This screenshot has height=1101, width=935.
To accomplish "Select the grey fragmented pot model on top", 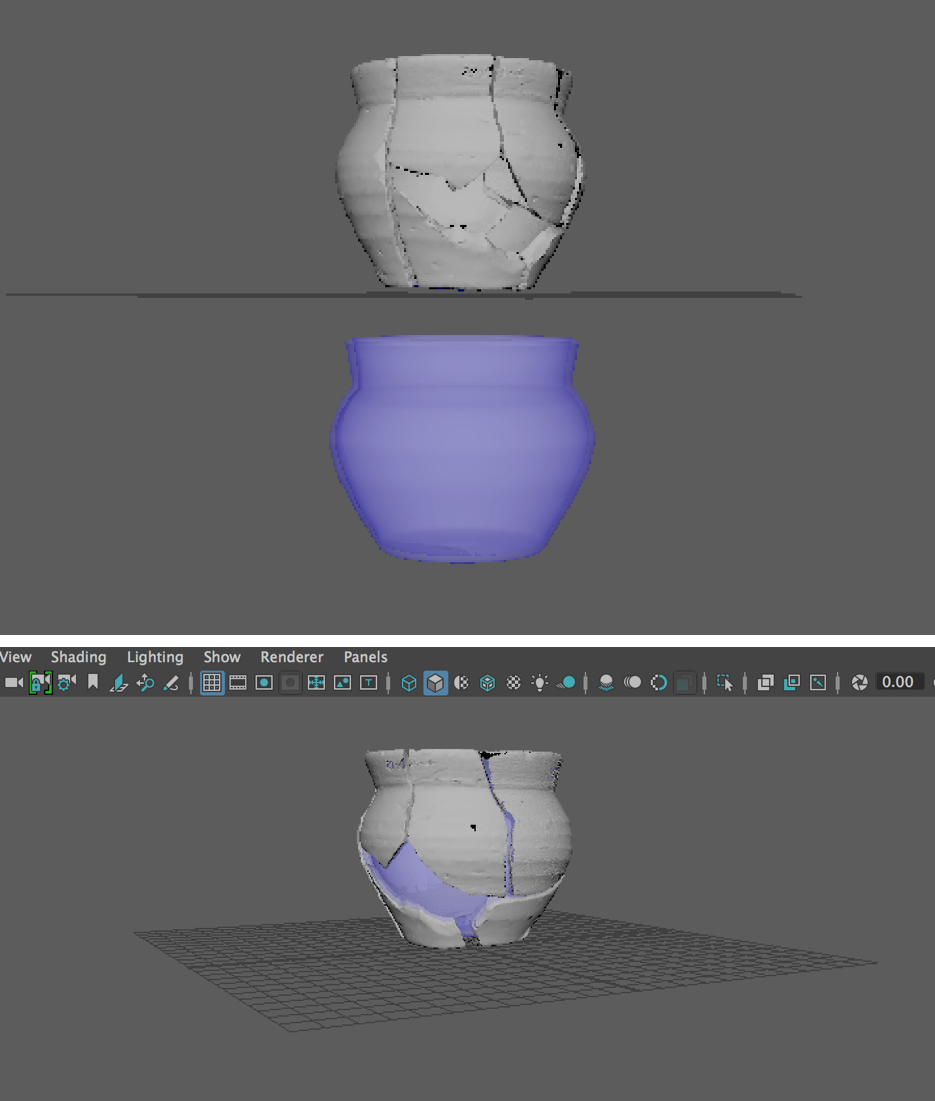I will click(x=460, y=172).
